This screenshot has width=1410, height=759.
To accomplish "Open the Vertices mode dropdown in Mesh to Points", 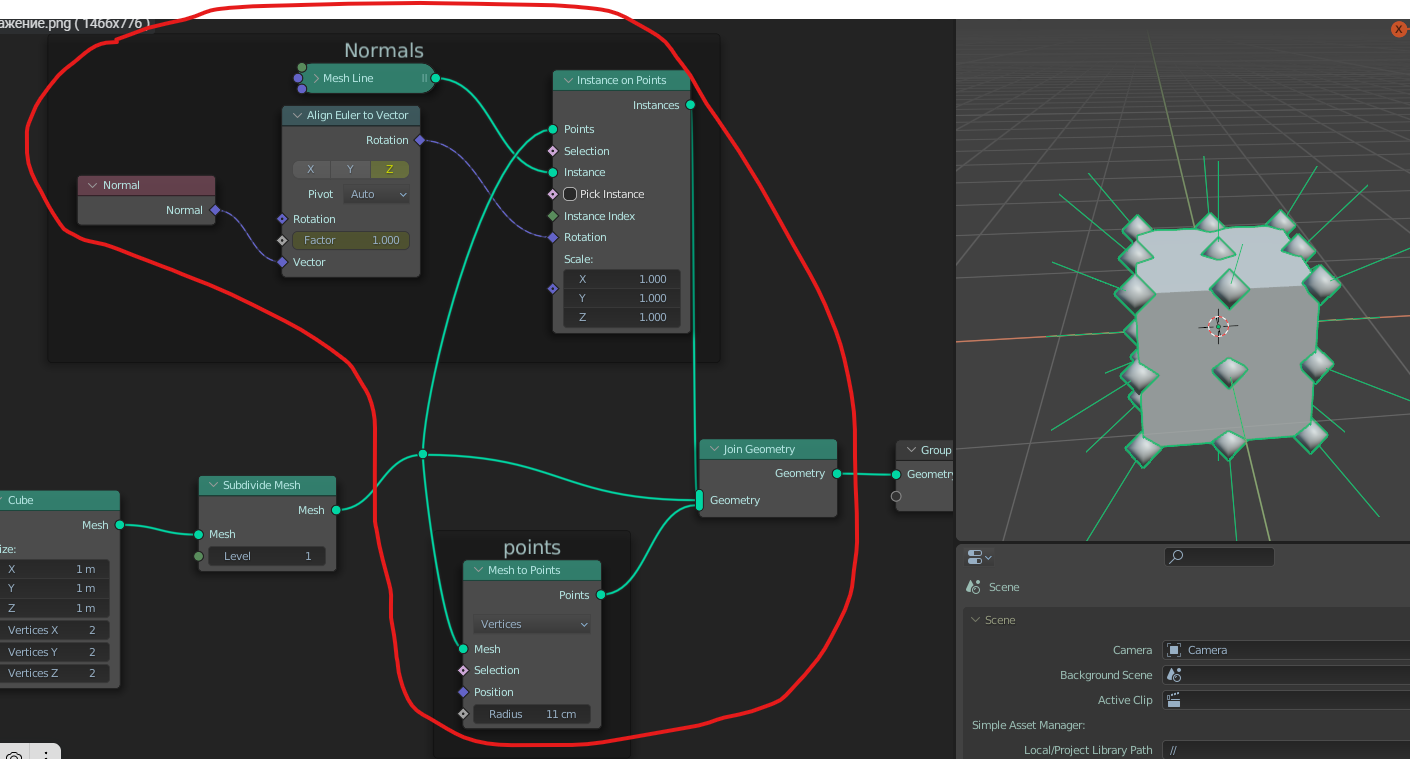I will (x=531, y=624).
